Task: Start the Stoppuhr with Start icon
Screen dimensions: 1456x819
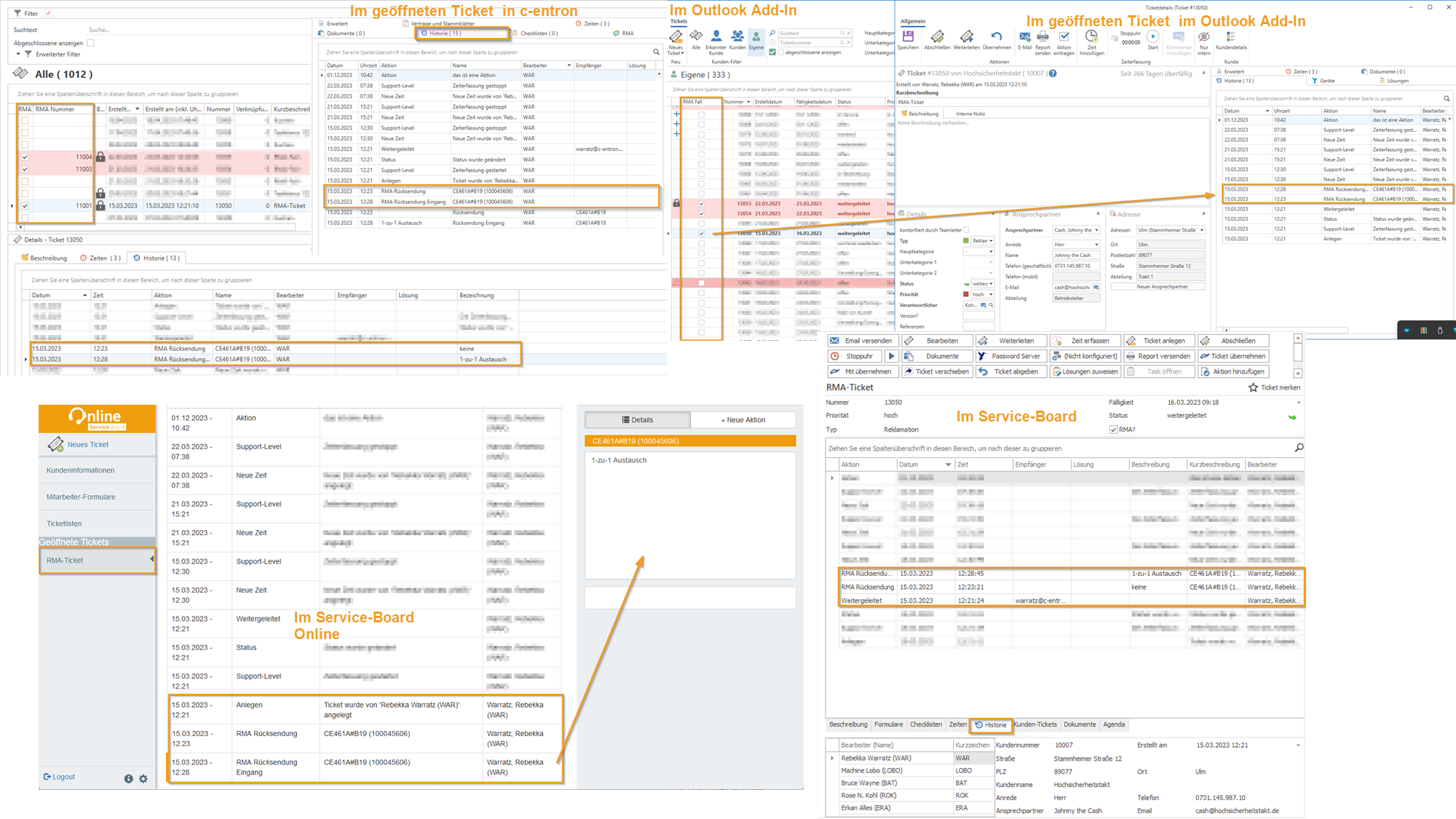Action: click(1152, 36)
